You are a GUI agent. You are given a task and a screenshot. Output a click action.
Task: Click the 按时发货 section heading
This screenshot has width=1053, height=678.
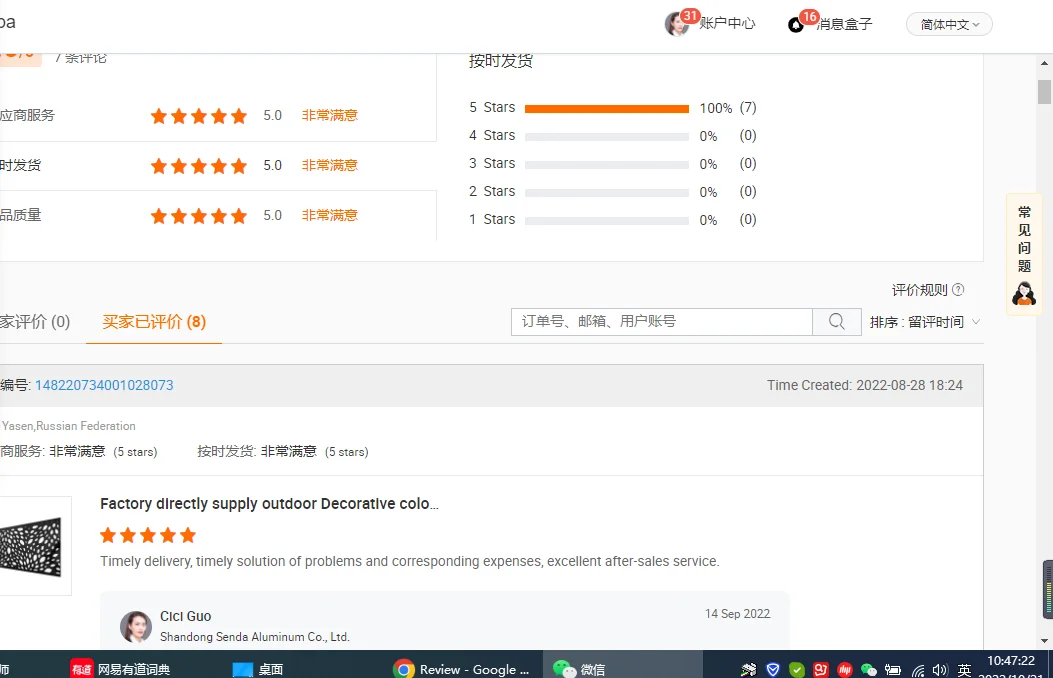(x=501, y=61)
